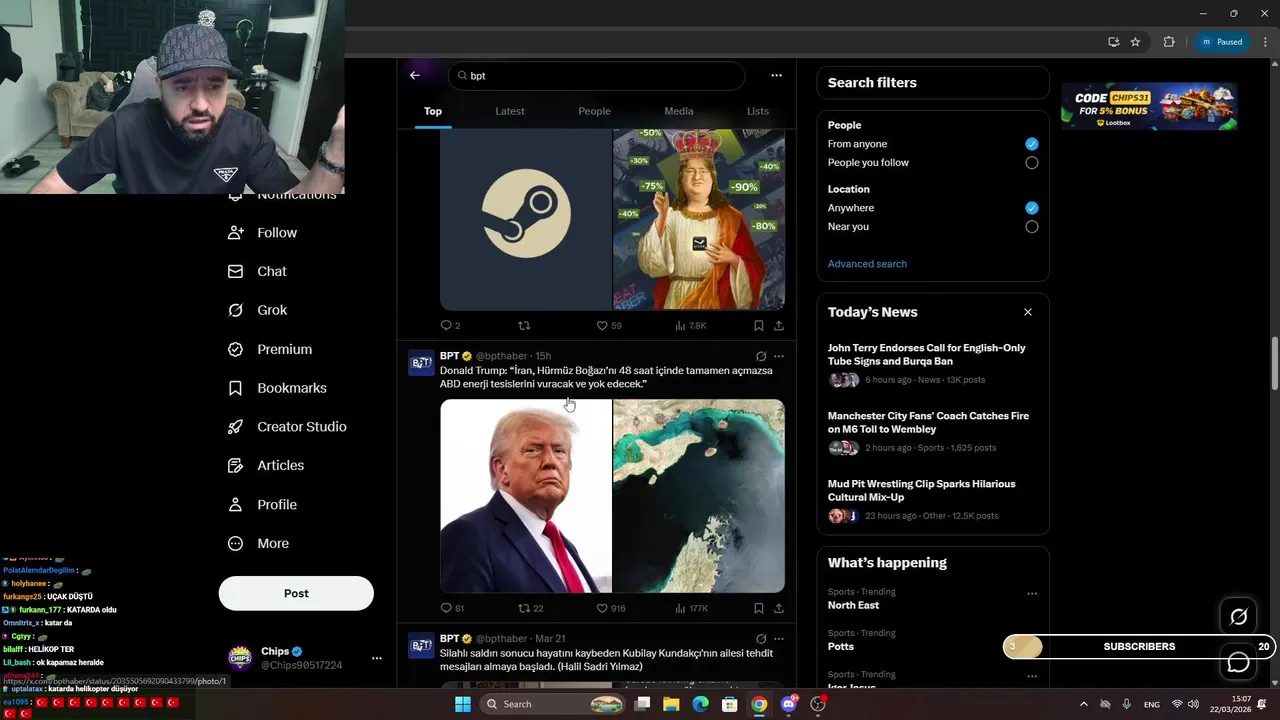Reply to the Trump post with 81 replies

(x=452, y=608)
